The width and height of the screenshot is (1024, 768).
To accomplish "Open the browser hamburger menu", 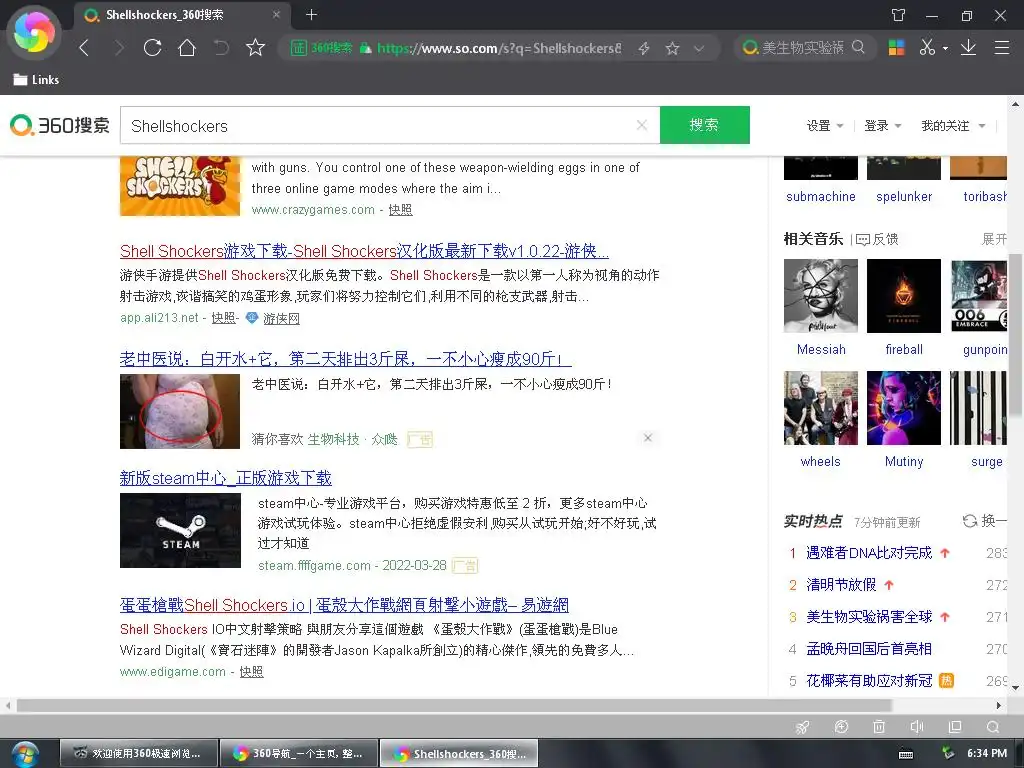I will click(x=1002, y=47).
